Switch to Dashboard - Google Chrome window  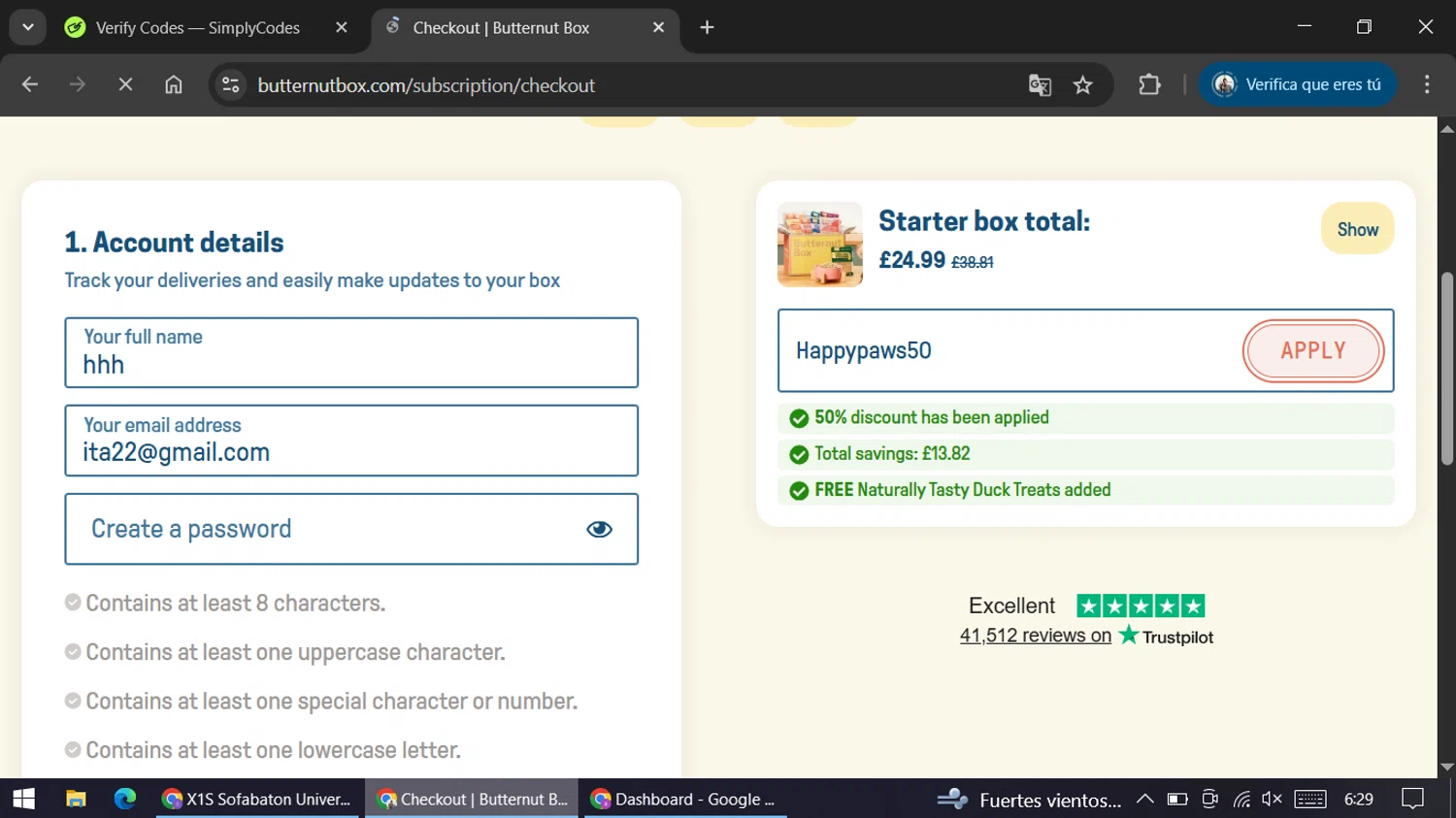point(685,799)
